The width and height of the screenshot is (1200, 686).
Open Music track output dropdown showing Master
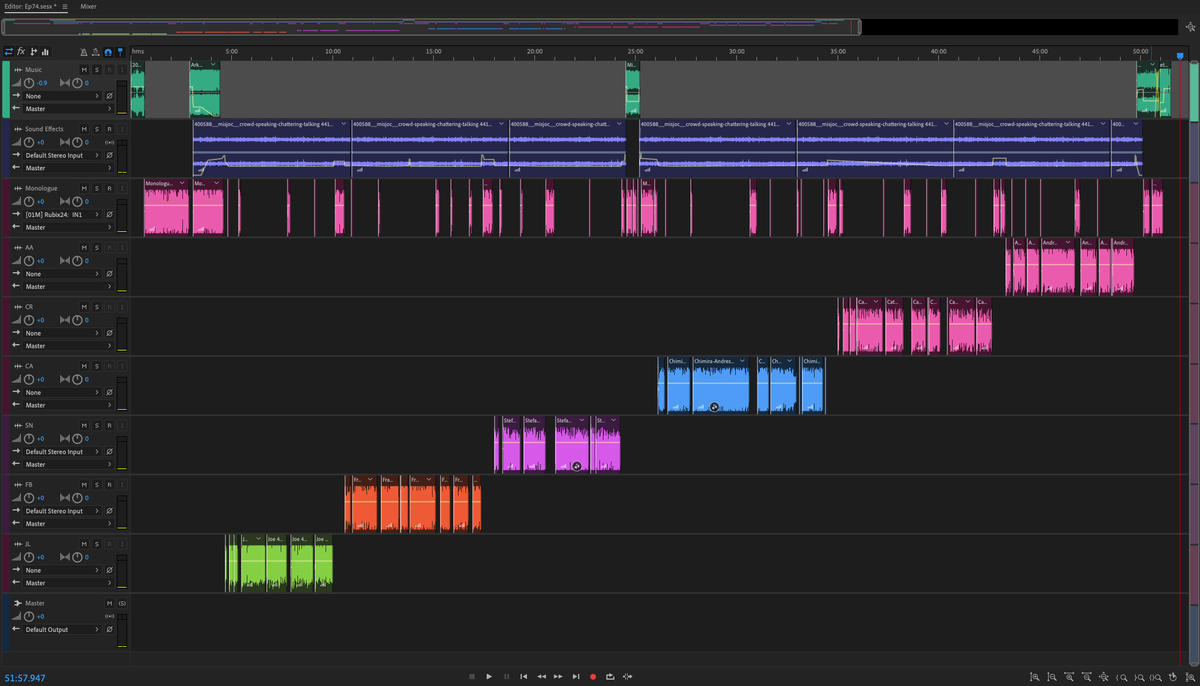tap(68, 108)
